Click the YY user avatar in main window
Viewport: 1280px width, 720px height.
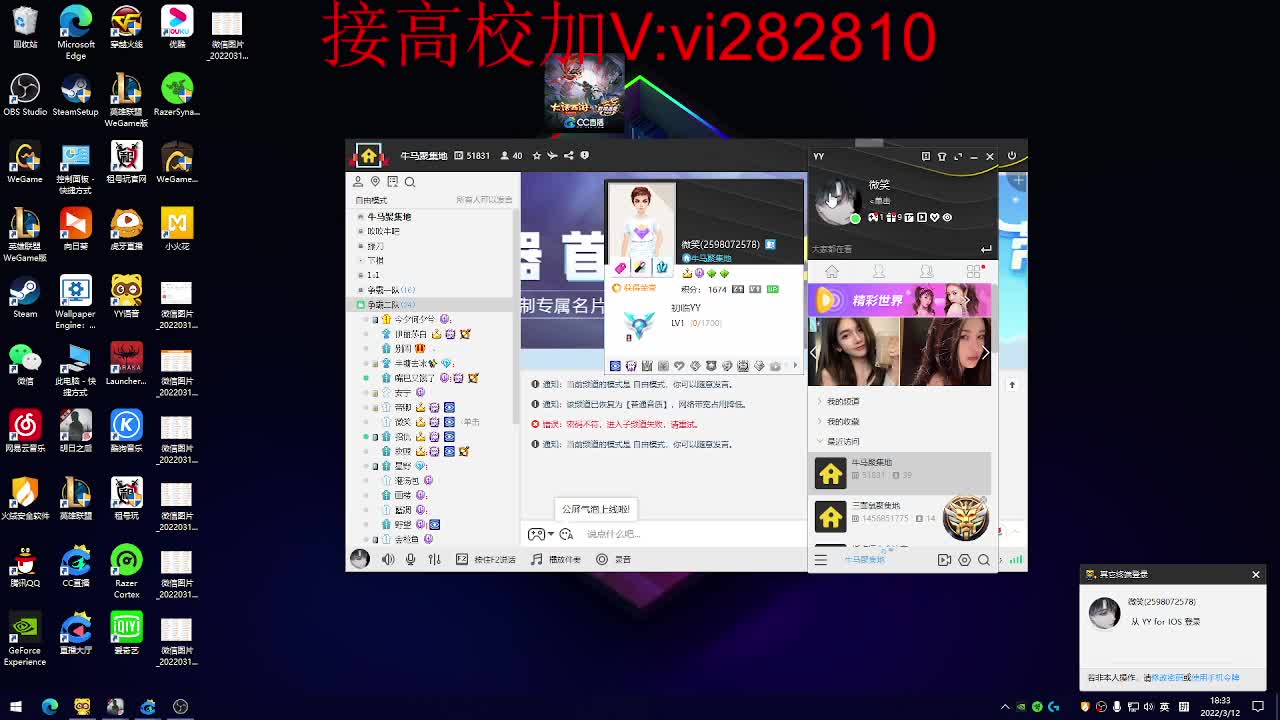coord(836,201)
